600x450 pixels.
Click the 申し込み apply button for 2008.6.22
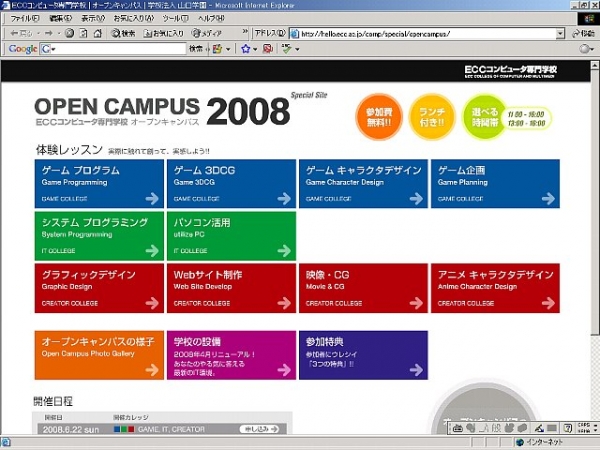tap(260, 429)
